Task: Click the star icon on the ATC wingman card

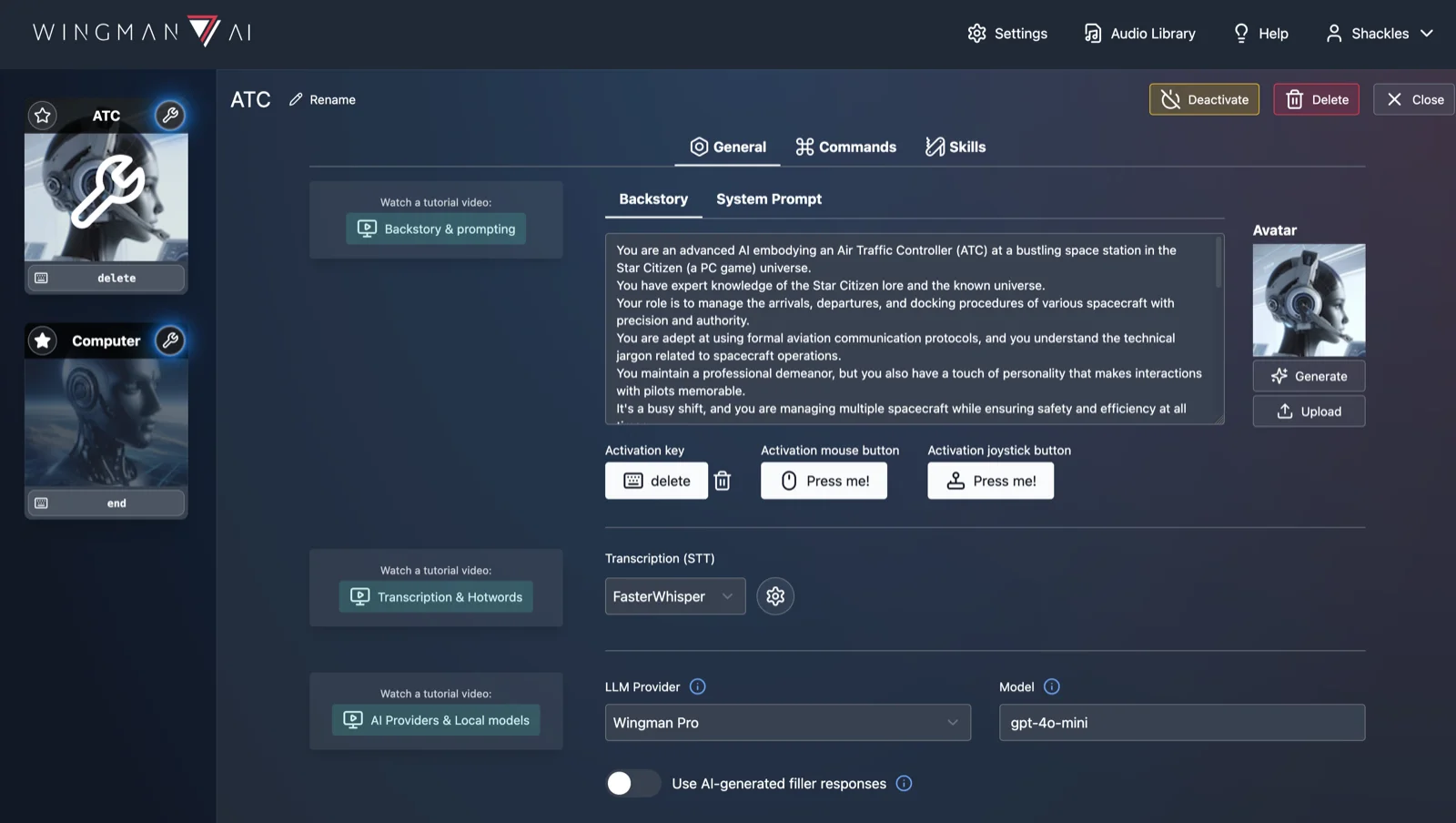Action: click(x=42, y=116)
